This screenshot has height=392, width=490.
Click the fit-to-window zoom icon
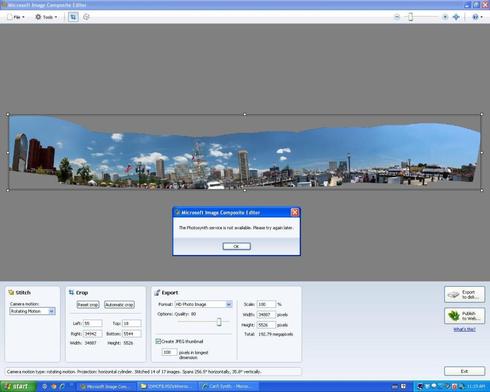tap(456, 17)
